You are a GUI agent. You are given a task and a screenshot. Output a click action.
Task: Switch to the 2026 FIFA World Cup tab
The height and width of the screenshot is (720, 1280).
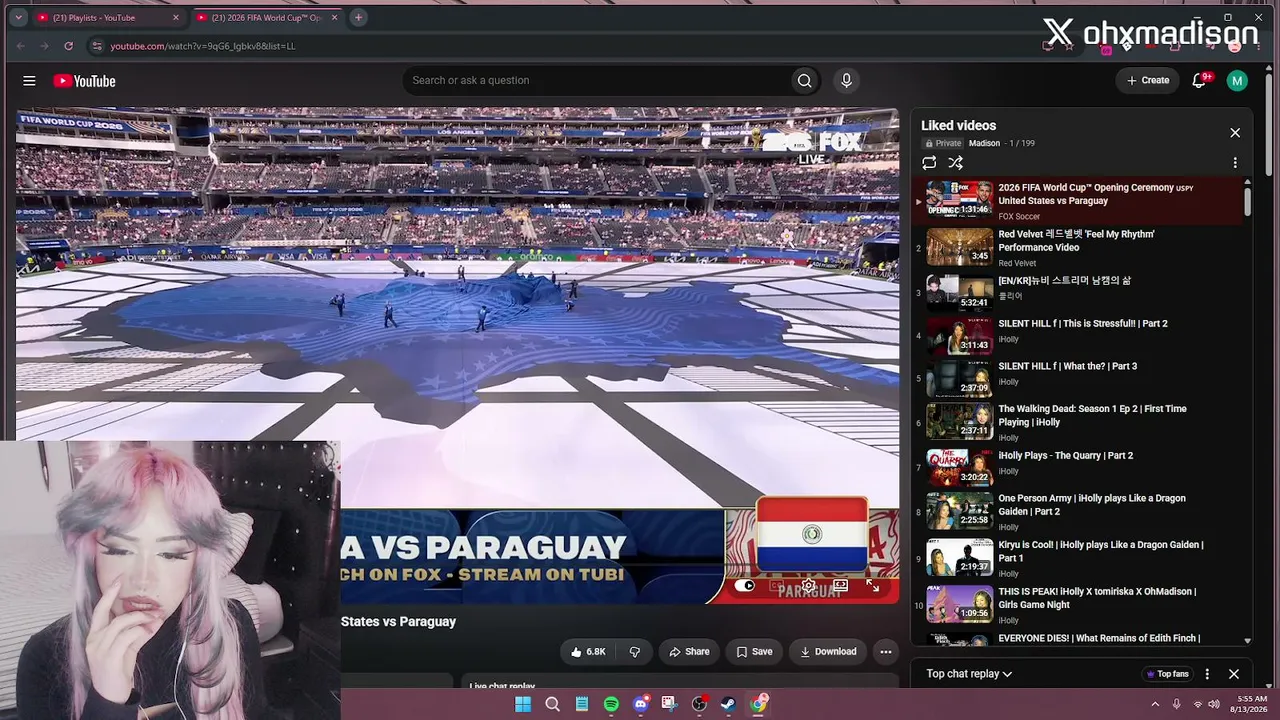tap(267, 17)
